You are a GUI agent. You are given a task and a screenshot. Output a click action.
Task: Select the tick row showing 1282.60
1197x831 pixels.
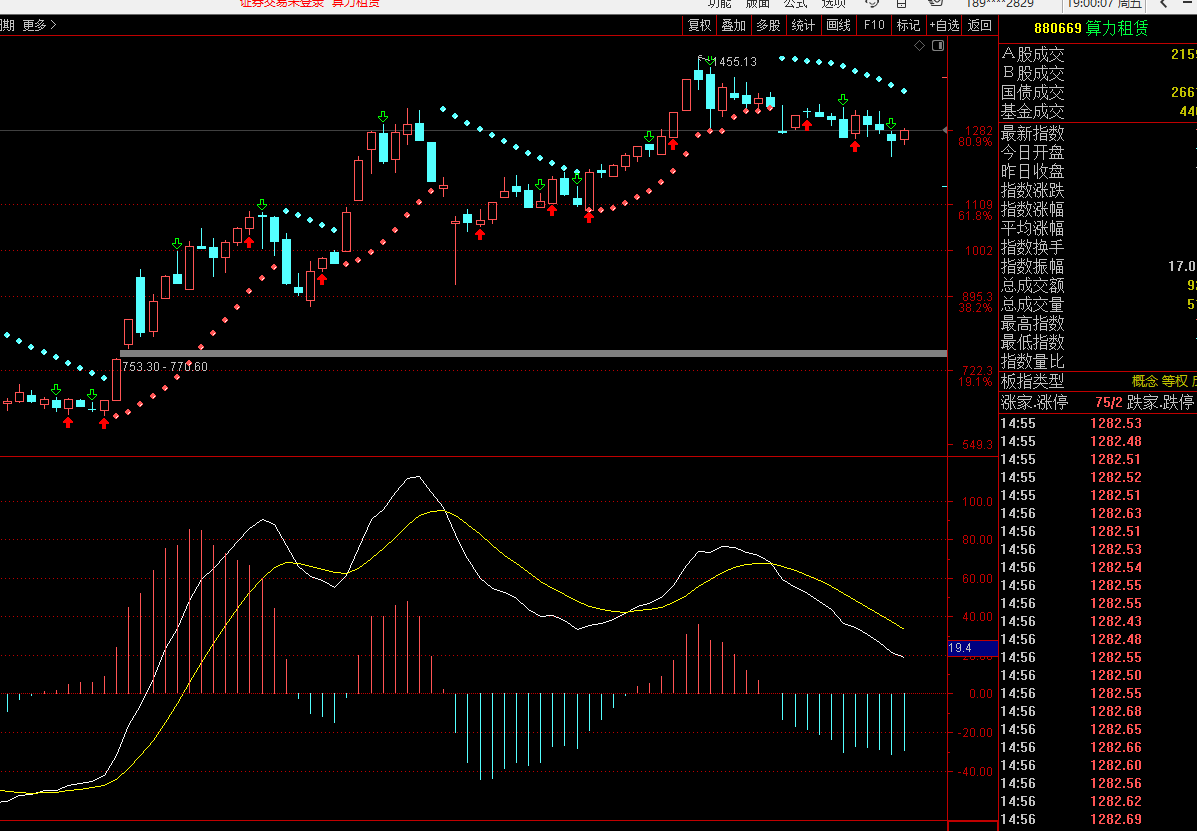coord(1098,765)
